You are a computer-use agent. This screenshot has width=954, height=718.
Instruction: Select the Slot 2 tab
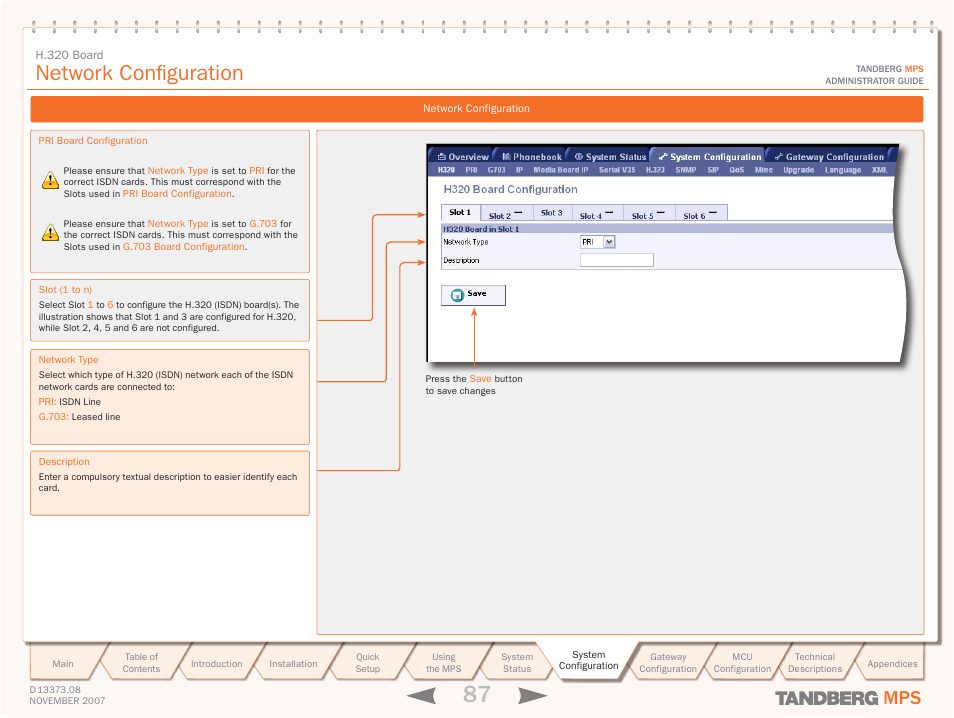[x=505, y=215]
